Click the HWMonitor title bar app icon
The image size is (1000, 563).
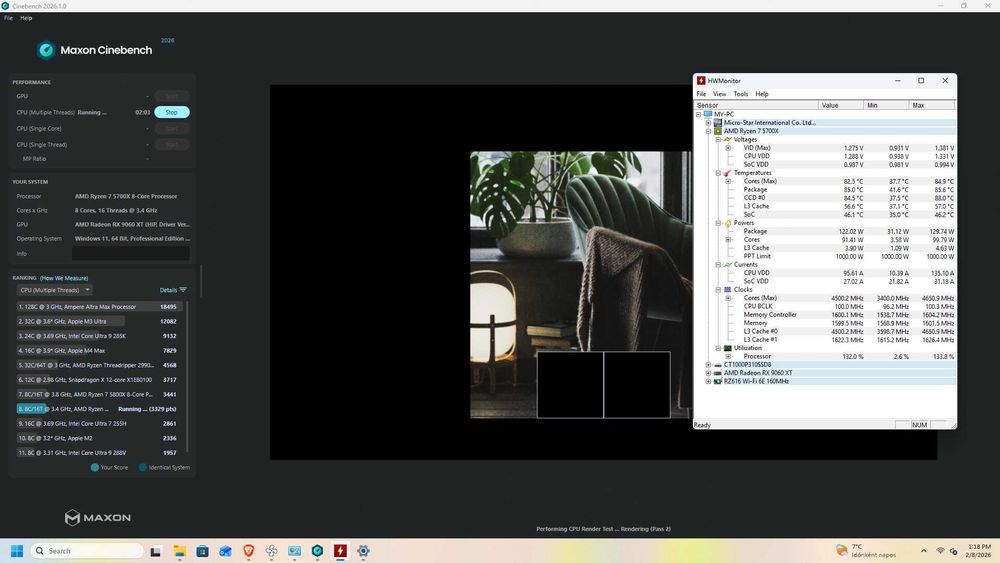point(701,81)
